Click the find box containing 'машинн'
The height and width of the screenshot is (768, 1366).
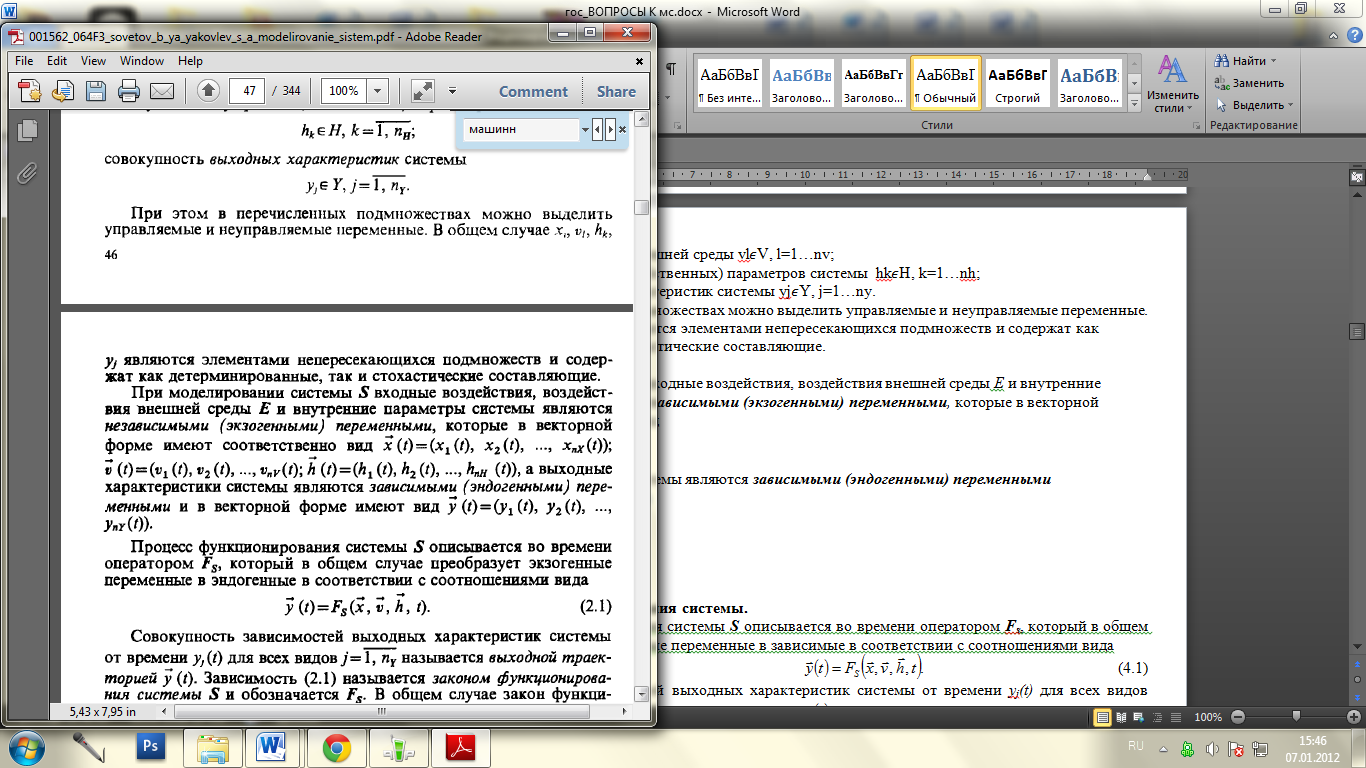tap(522, 129)
